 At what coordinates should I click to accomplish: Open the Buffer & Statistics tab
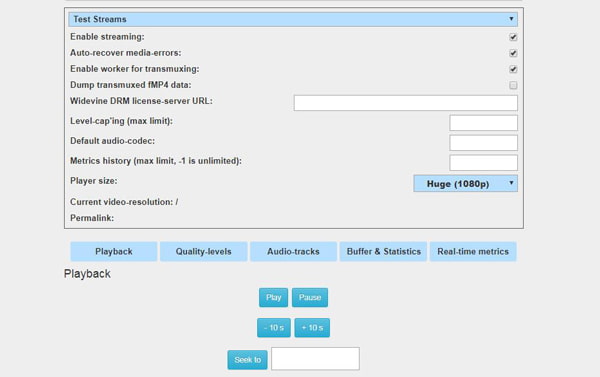coord(383,251)
